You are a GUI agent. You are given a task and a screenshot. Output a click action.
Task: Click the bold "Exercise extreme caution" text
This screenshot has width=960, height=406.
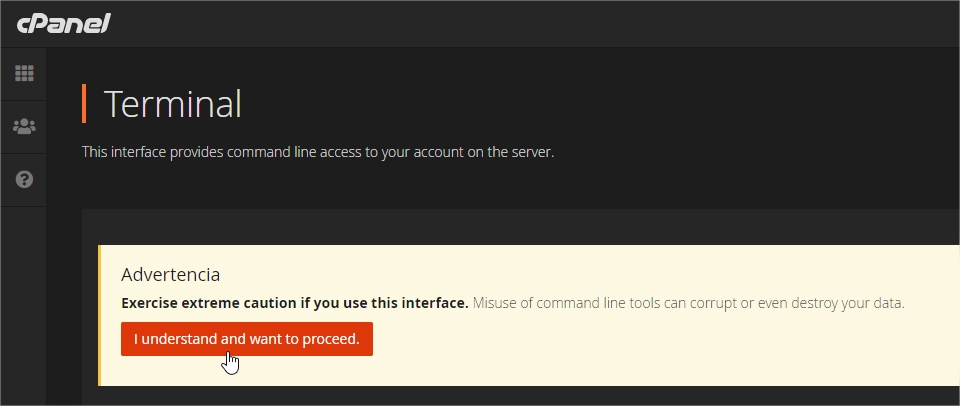[294, 303]
